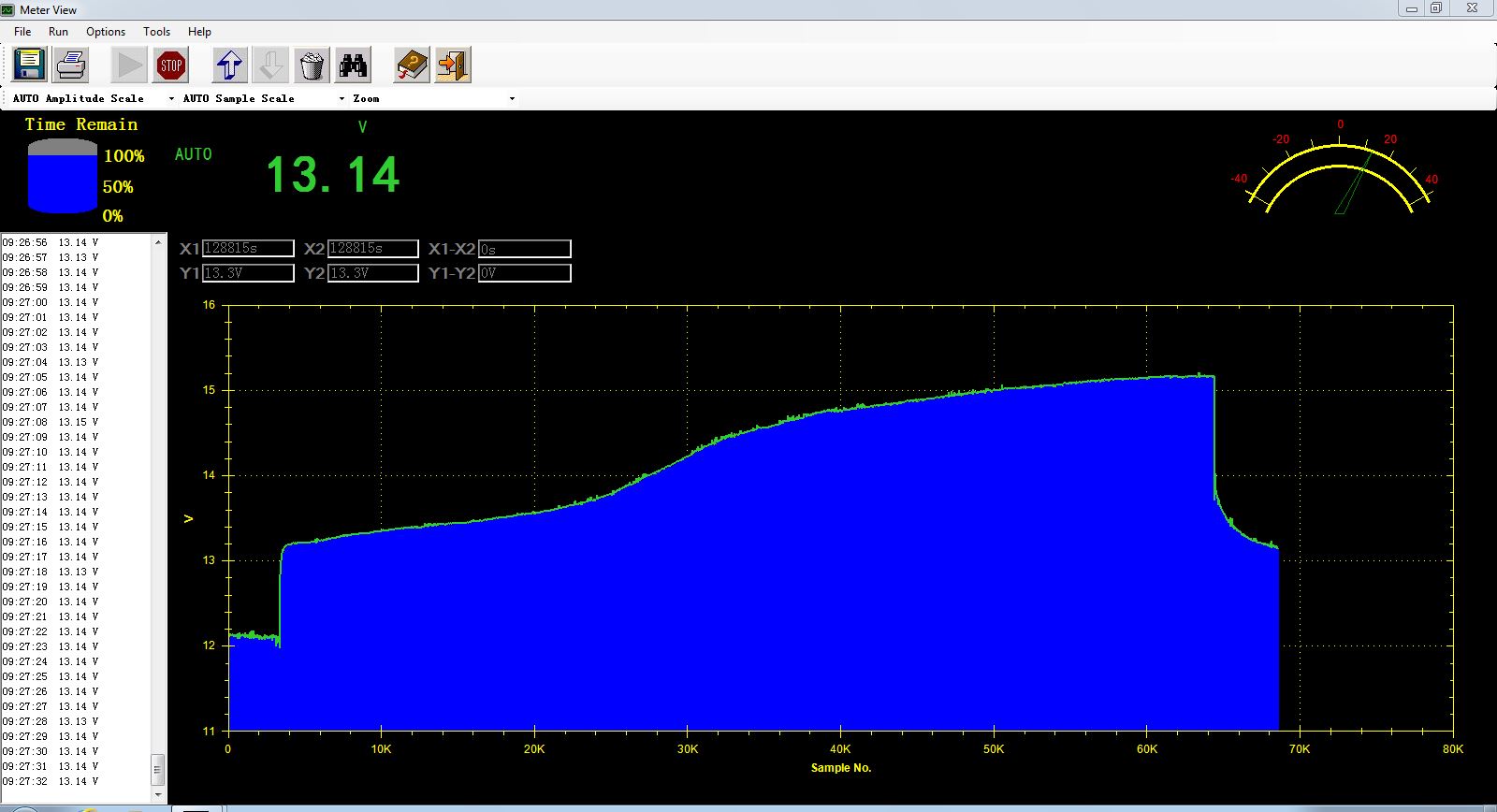Click the Y1 cursor value field
The width and height of the screenshot is (1497, 812).
click(x=248, y=273)
